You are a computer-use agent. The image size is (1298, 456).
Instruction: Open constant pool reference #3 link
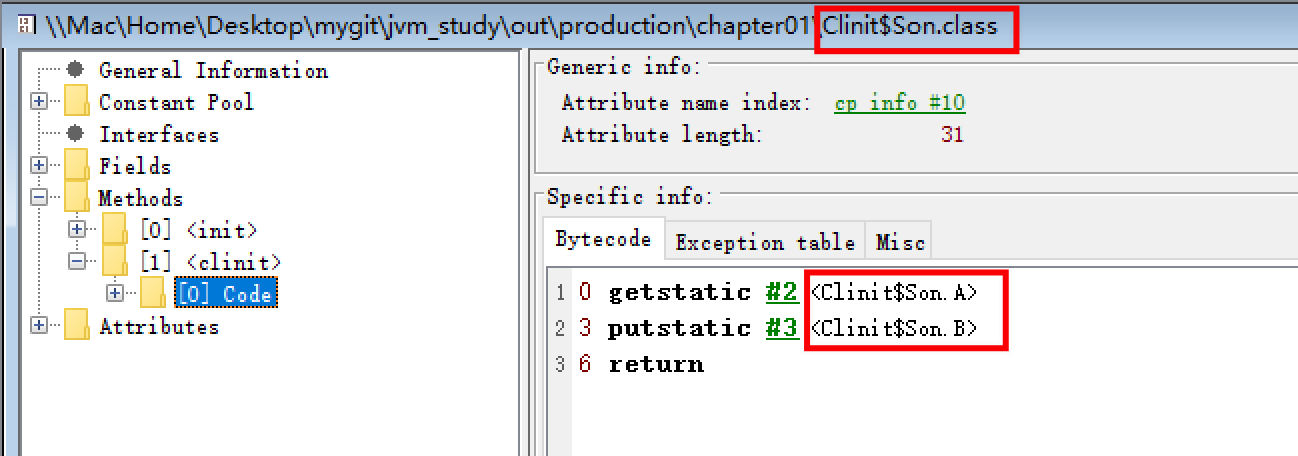click(782, 328)
